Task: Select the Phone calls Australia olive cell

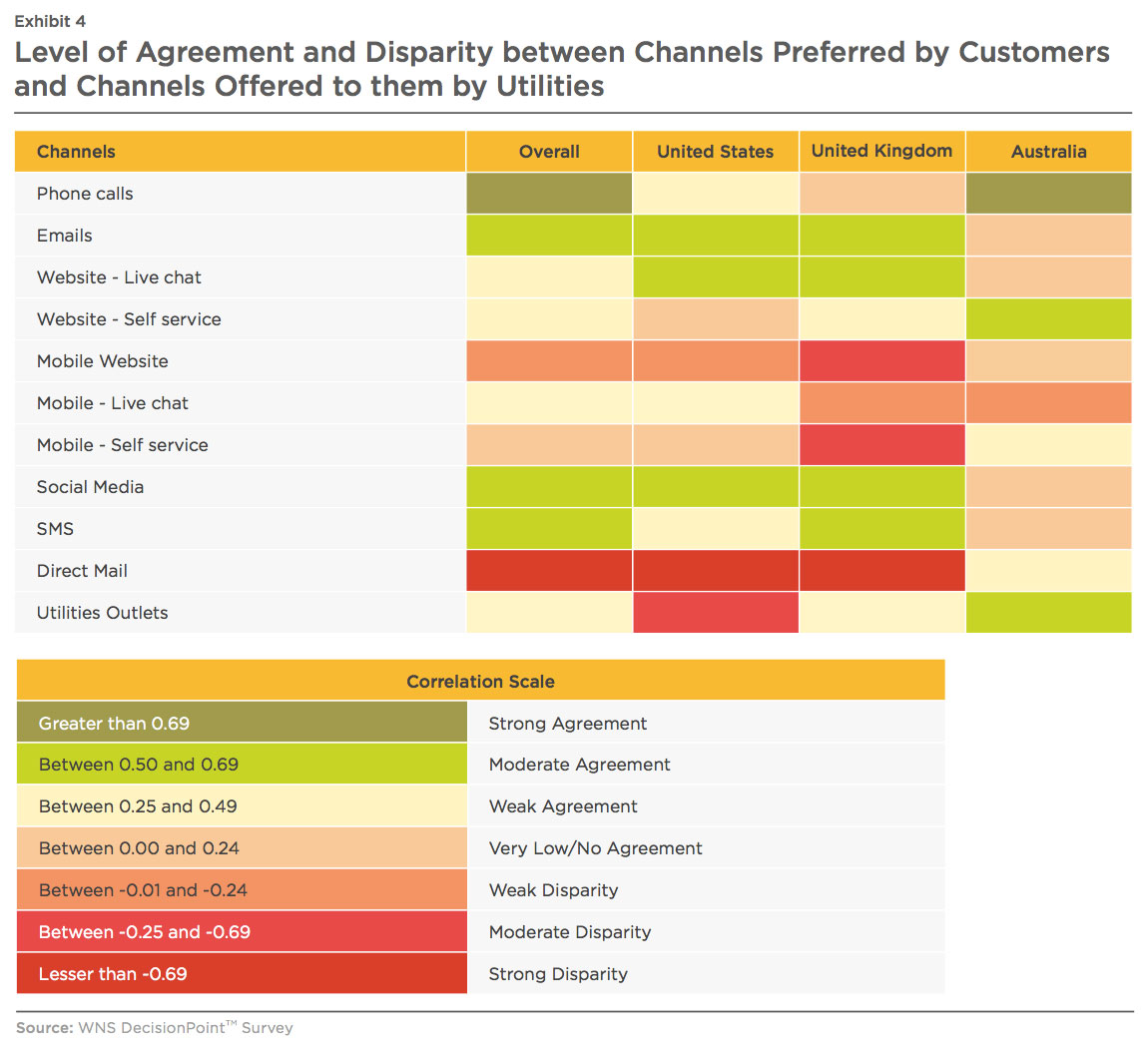Action: 1048,194
